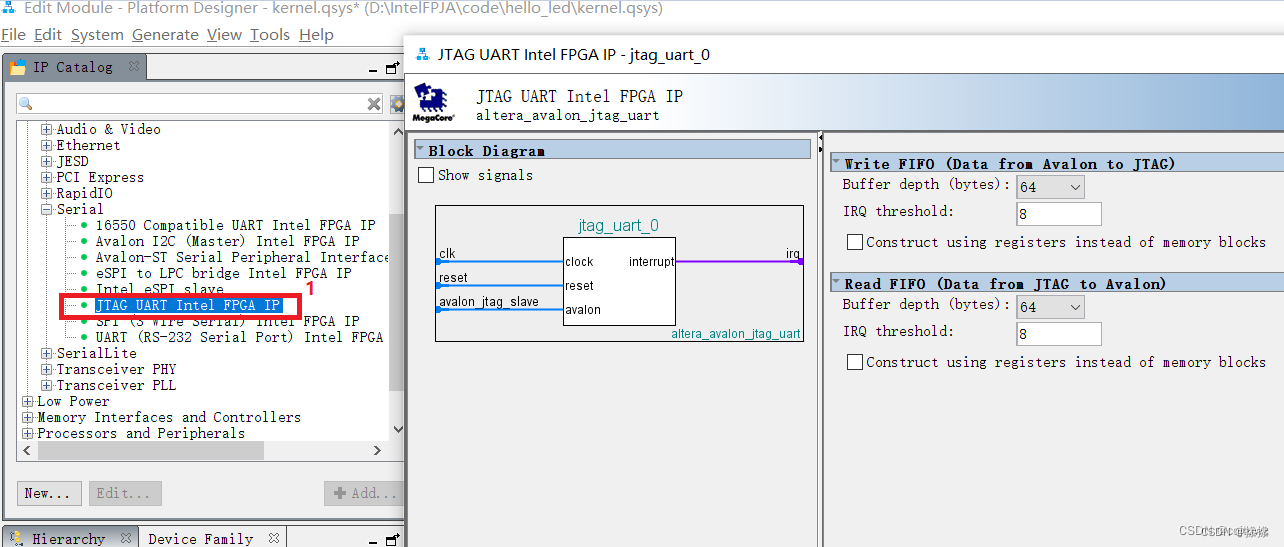
Task: Clear the IP Catalog search field
Action: coord(374,104)
